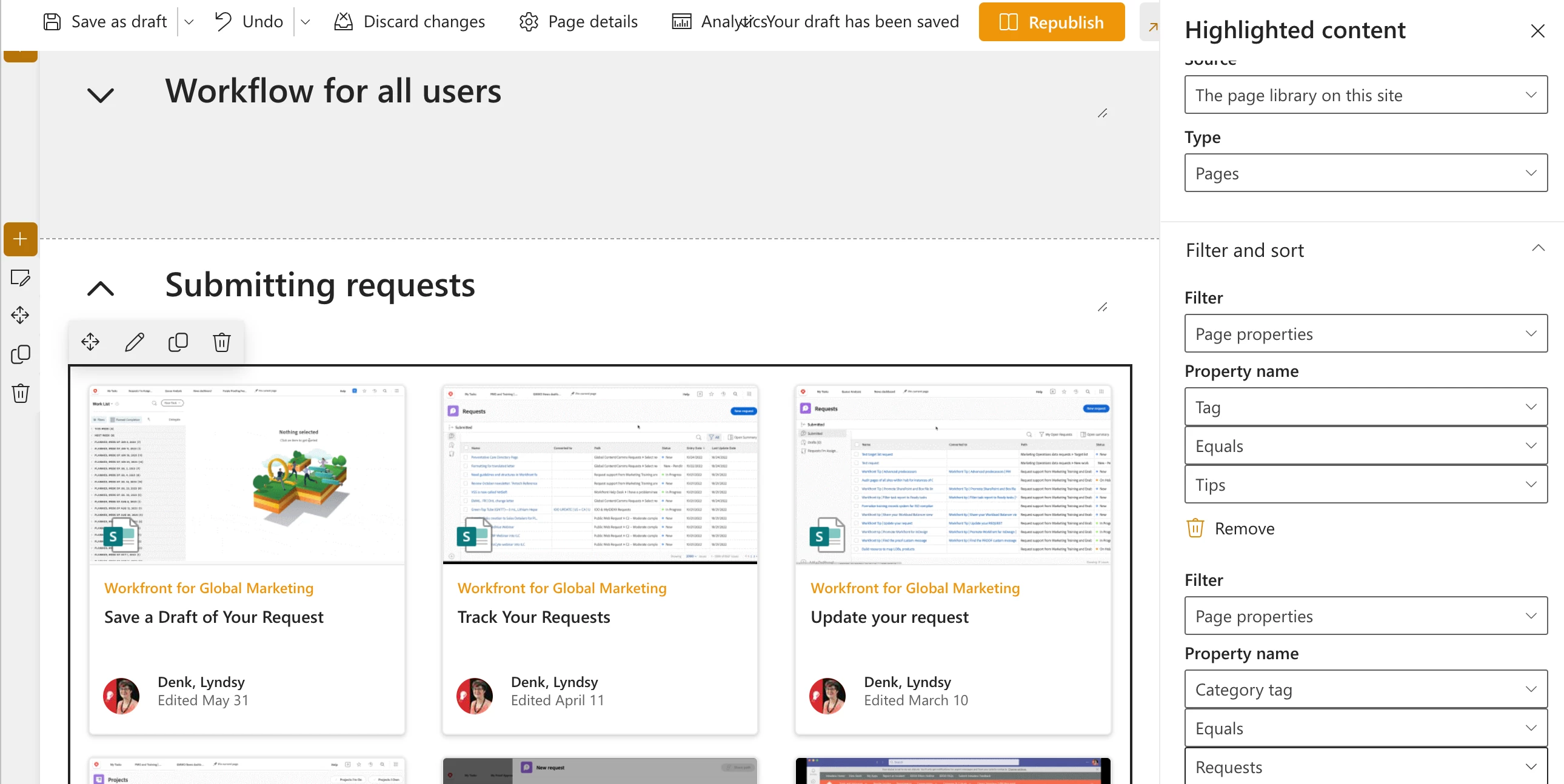Viewport: 1564px width, 784px height.
Task: Duplicate the section using sidebar copy icon
Action: click(x=21, y=354)
